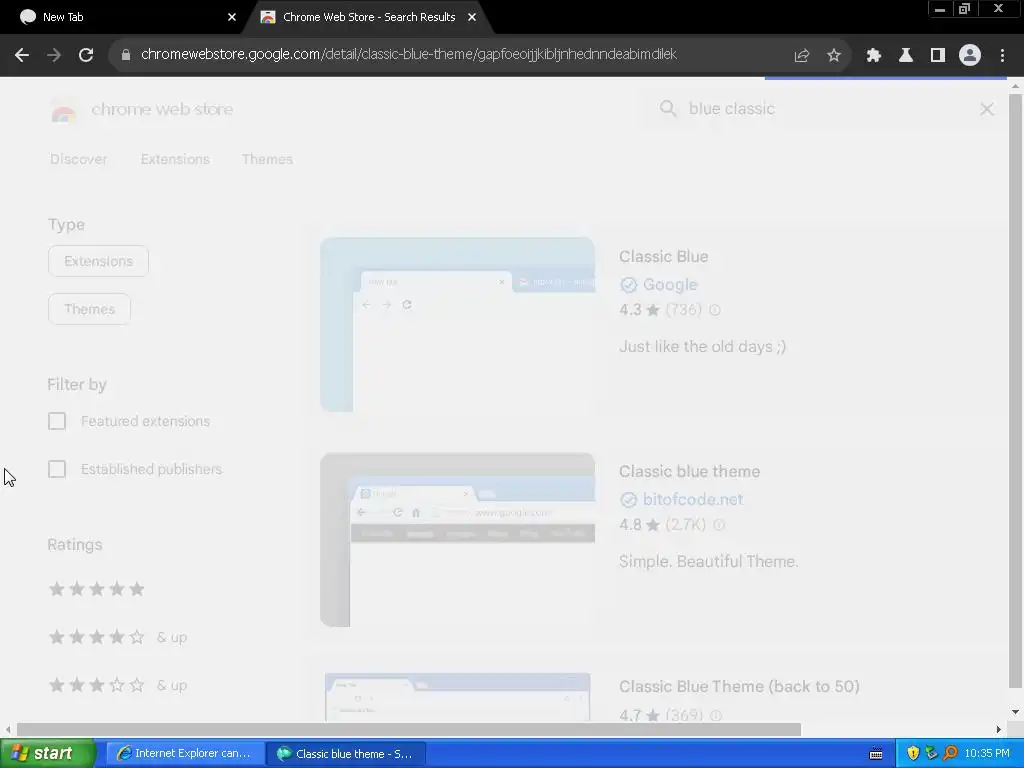Image resolution: width=1024 pixels, height=768 pixels.
Task: Click the browser forward arrow
Action: coord(54,56)
